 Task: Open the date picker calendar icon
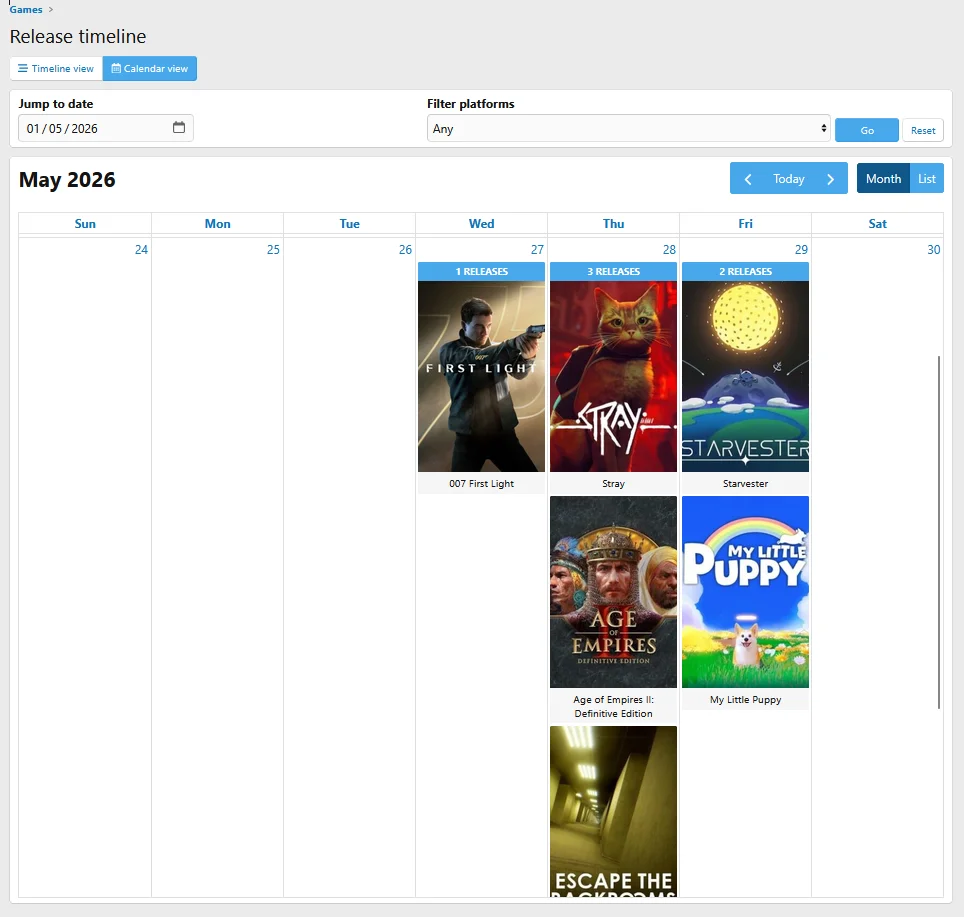point(179,128)
